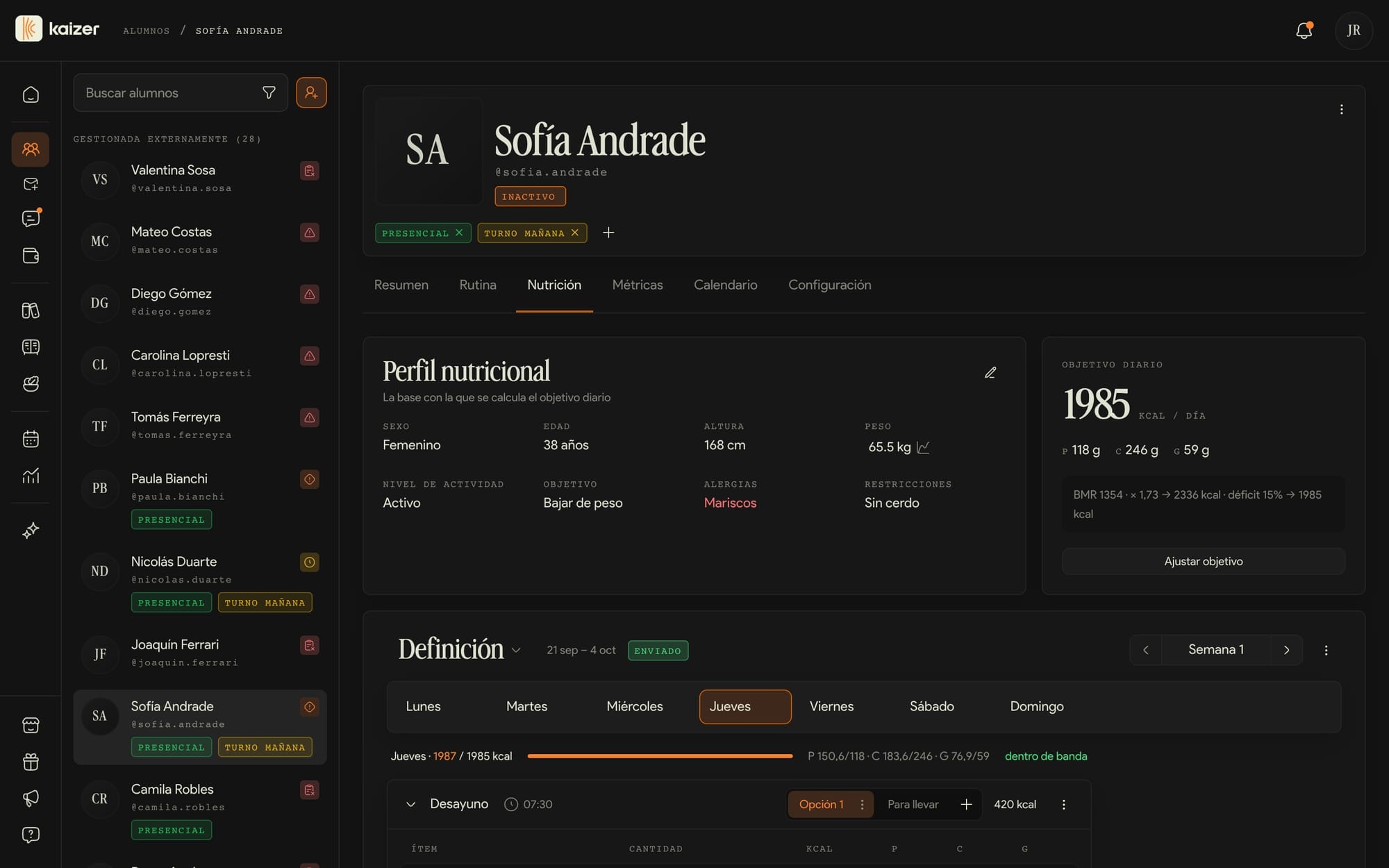Open the notifications bell
1389x868 pixels.
(x=1304, y=31)
